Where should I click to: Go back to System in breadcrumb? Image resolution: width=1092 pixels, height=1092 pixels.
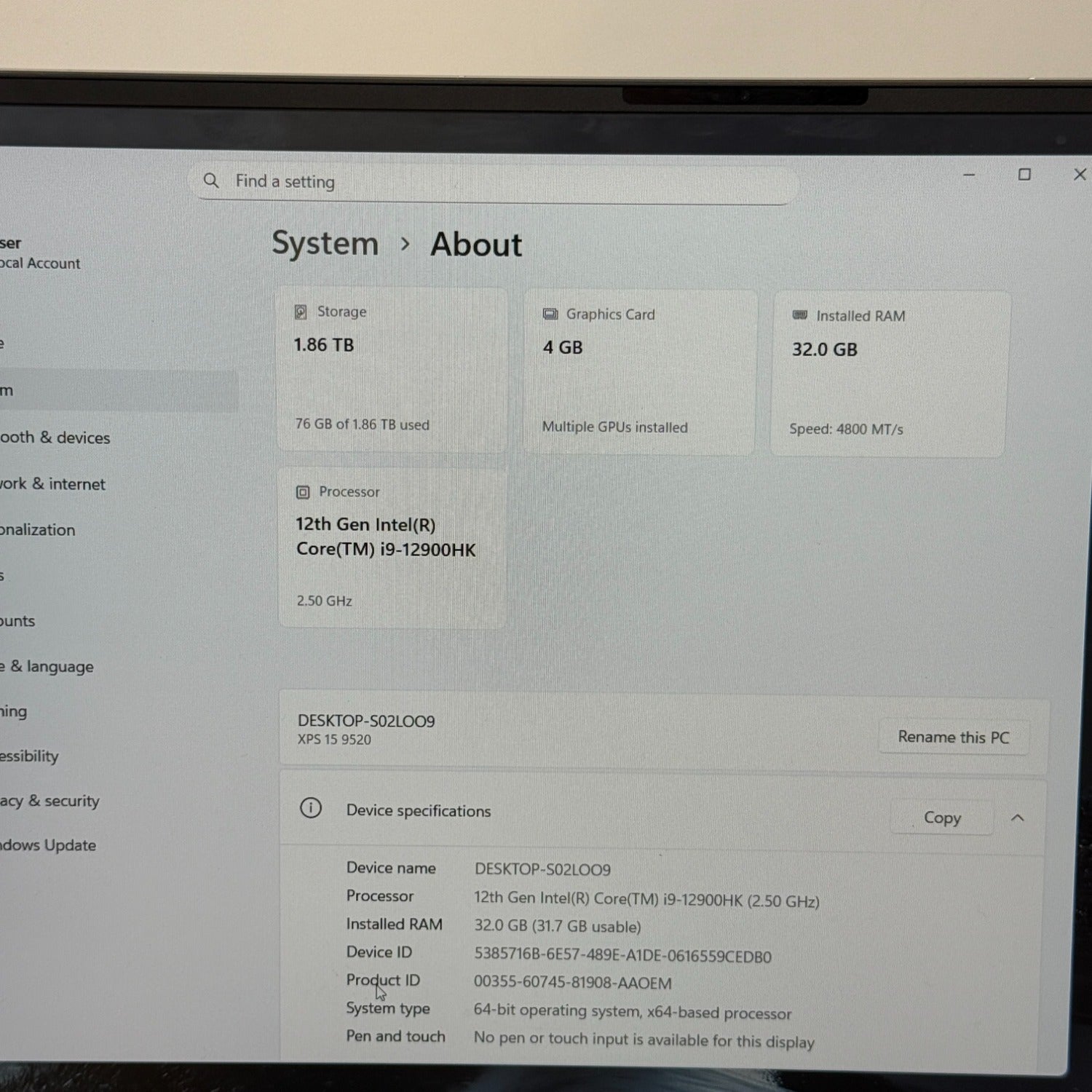click(x=325, y=244)
